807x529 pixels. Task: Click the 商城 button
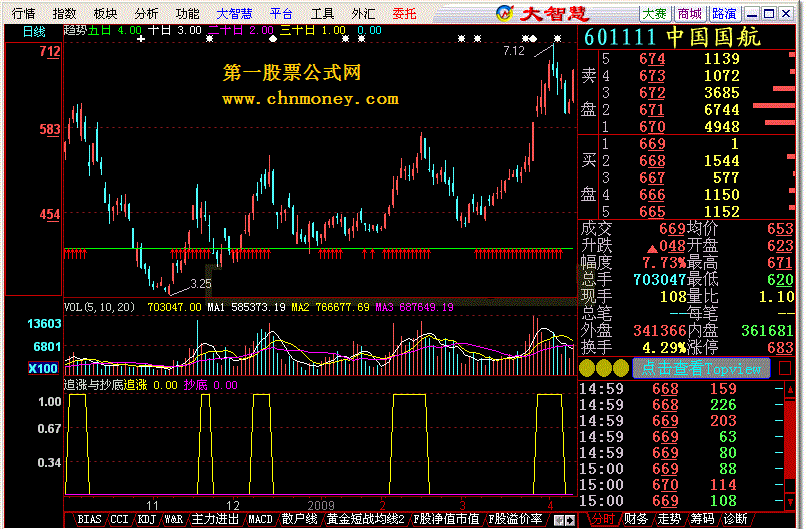(x=689, y=13)
